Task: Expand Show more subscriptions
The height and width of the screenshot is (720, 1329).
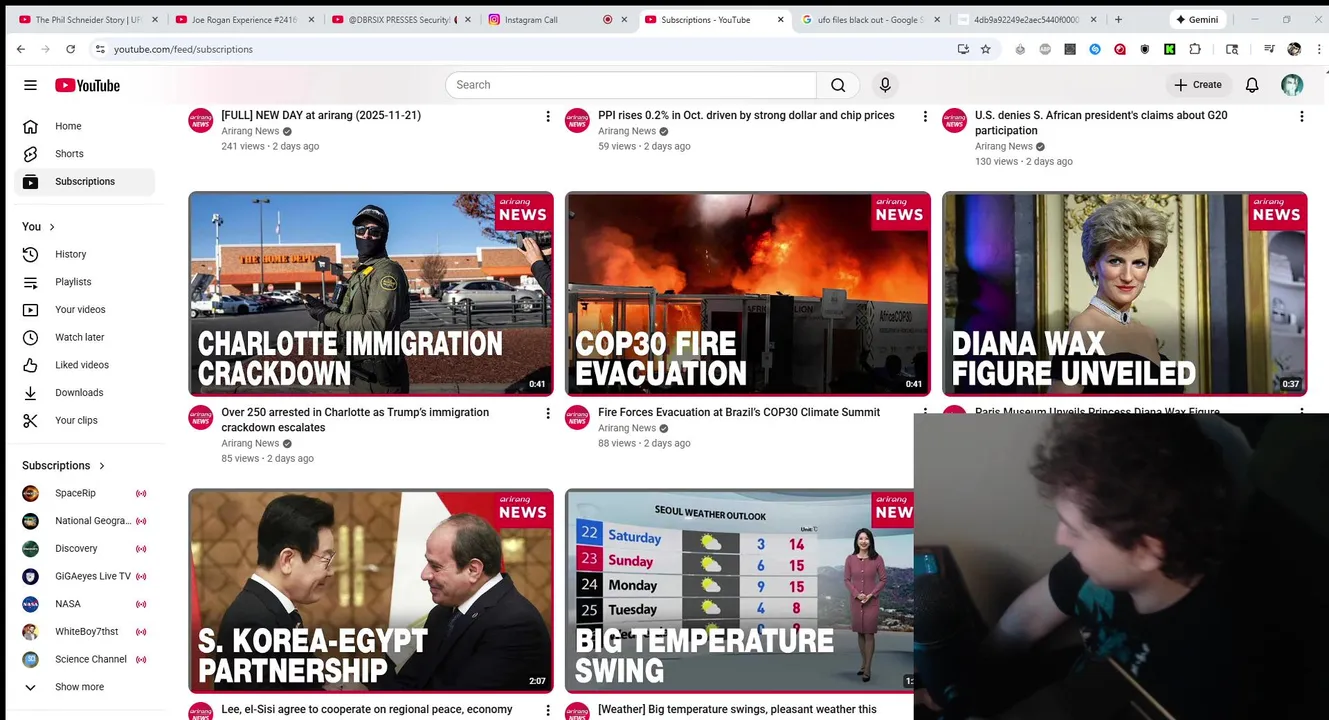Action: pyautogui.click(x=82, y=687)
